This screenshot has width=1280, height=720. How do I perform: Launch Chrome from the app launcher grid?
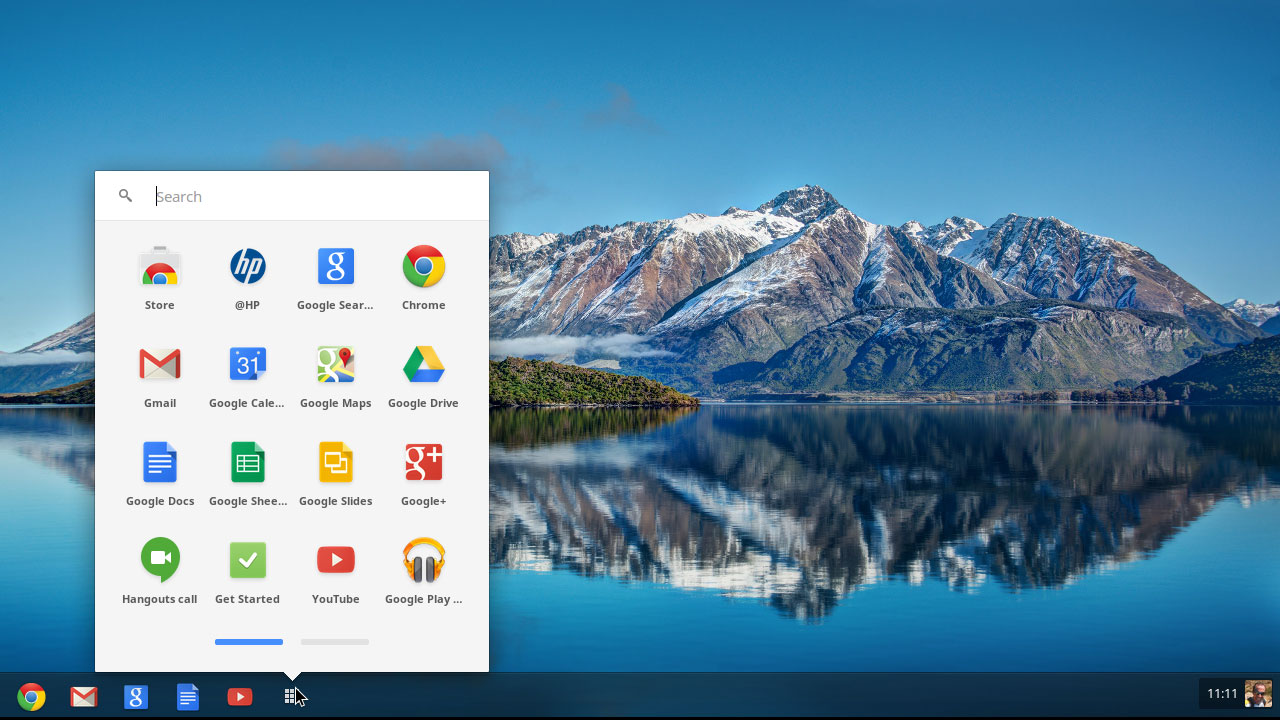(x=424, y=267)
